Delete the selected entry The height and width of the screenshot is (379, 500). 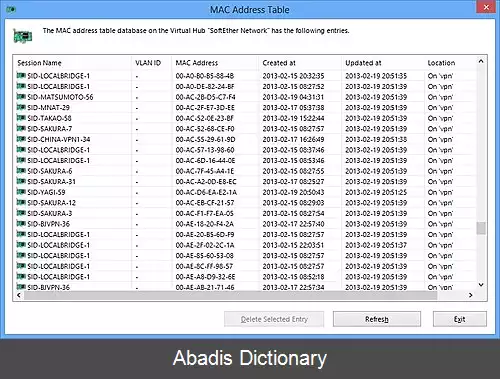click(274, 319)
